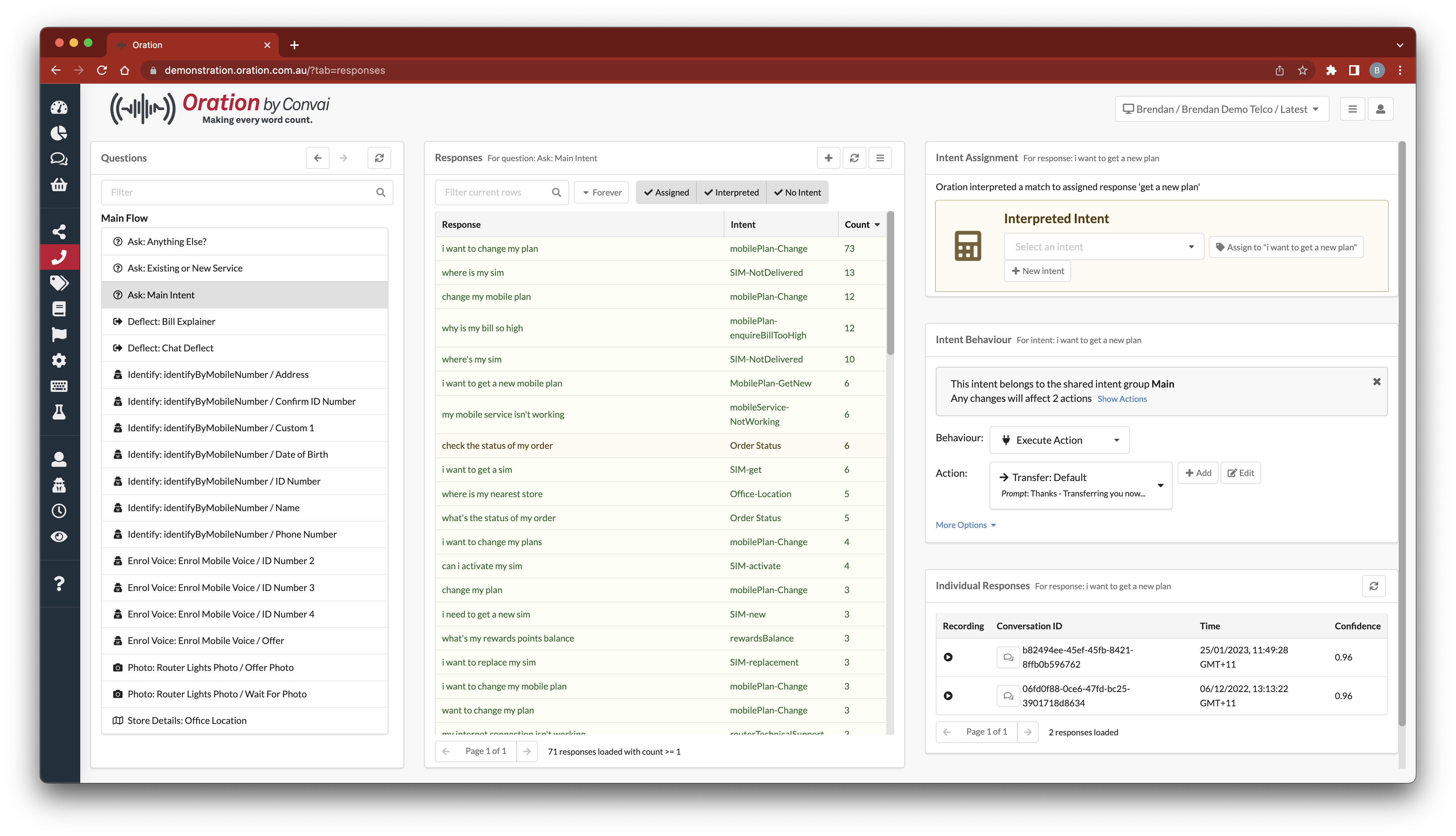This screenshot has width=1456, height=836.
Task: Open the dashboard gauge sidebar icon
Action: click(59, 108)
